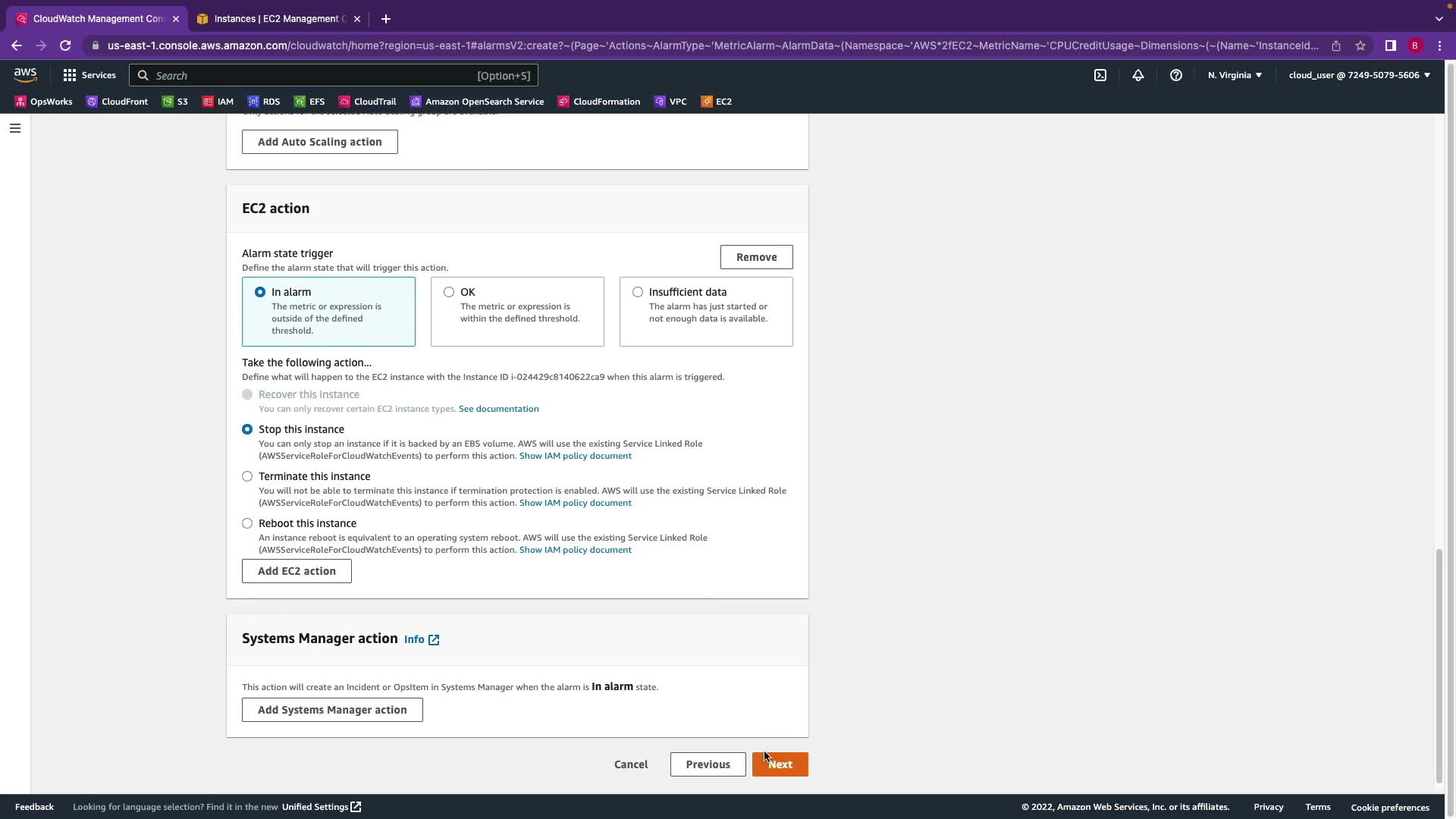Choose Reboot this instance radio
Viewport: 1456px width, 819px height.
[247, 523]
